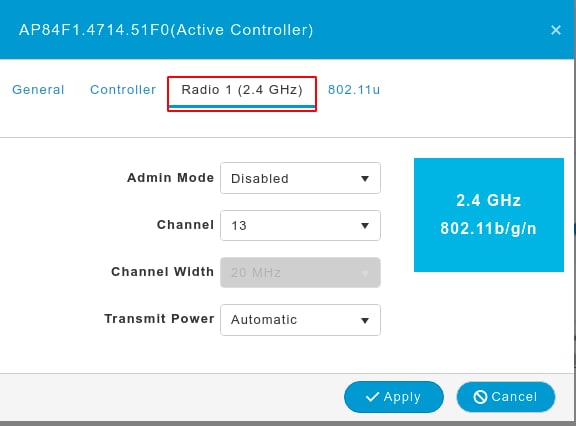The width and height of the screenshot is (576, 426).
Task: Click the Transmit Power label
Action: [159, 319]
